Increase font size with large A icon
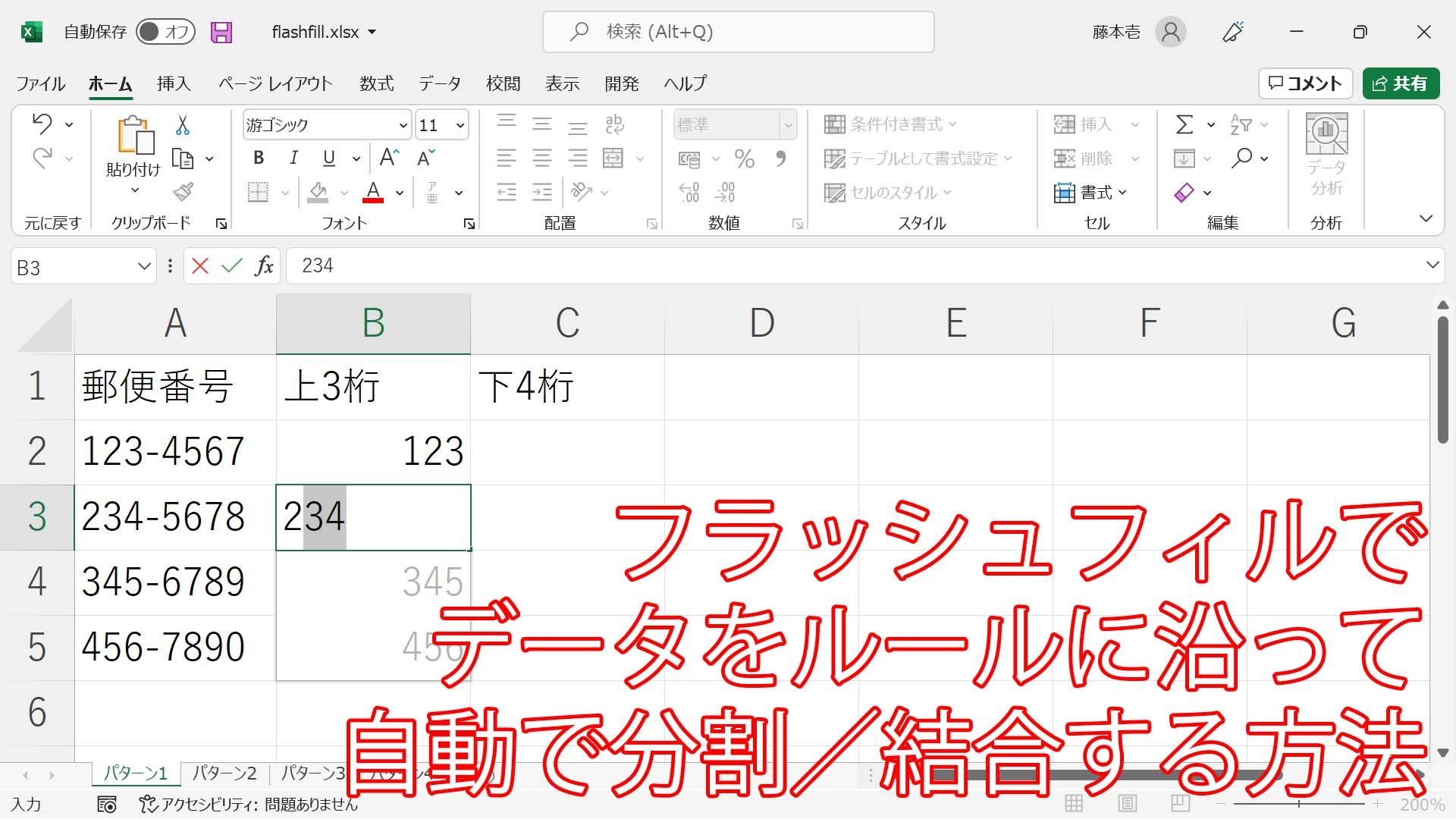 tap(389, 158)
